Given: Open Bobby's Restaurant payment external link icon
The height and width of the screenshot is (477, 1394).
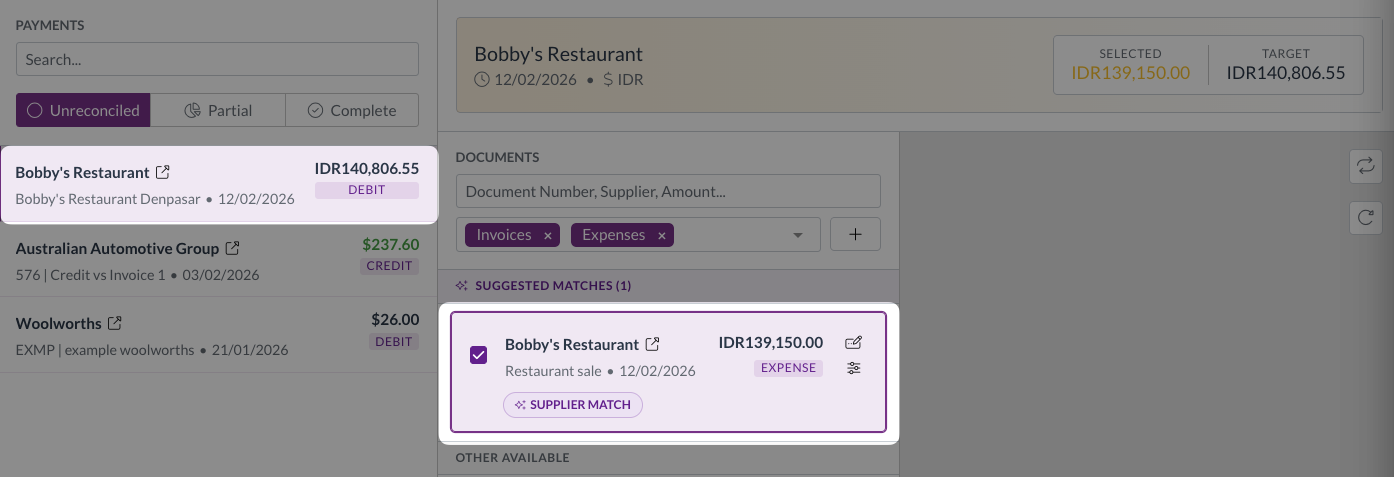Looking at the screenshot, I should (x=163, y=173).
